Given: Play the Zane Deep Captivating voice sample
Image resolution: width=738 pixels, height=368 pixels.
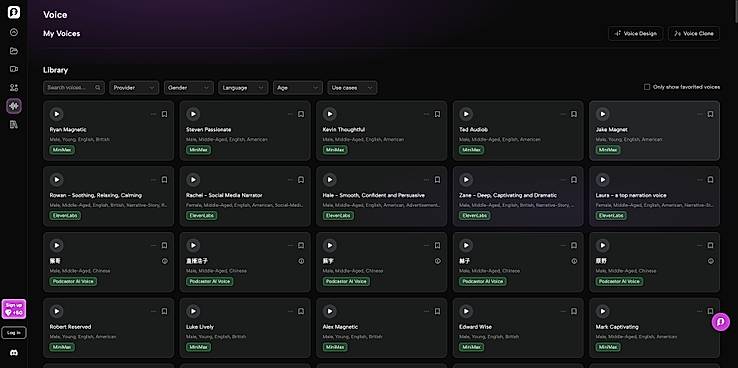Looking at the screenshot, I should point(466,180).
